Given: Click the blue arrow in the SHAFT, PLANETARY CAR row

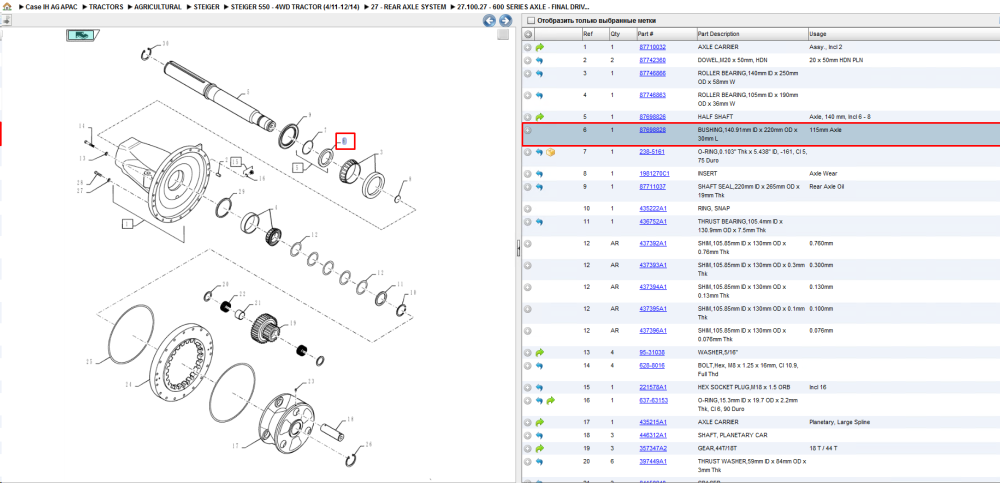Looking at the screenshot, I should (x=540, y=435).
